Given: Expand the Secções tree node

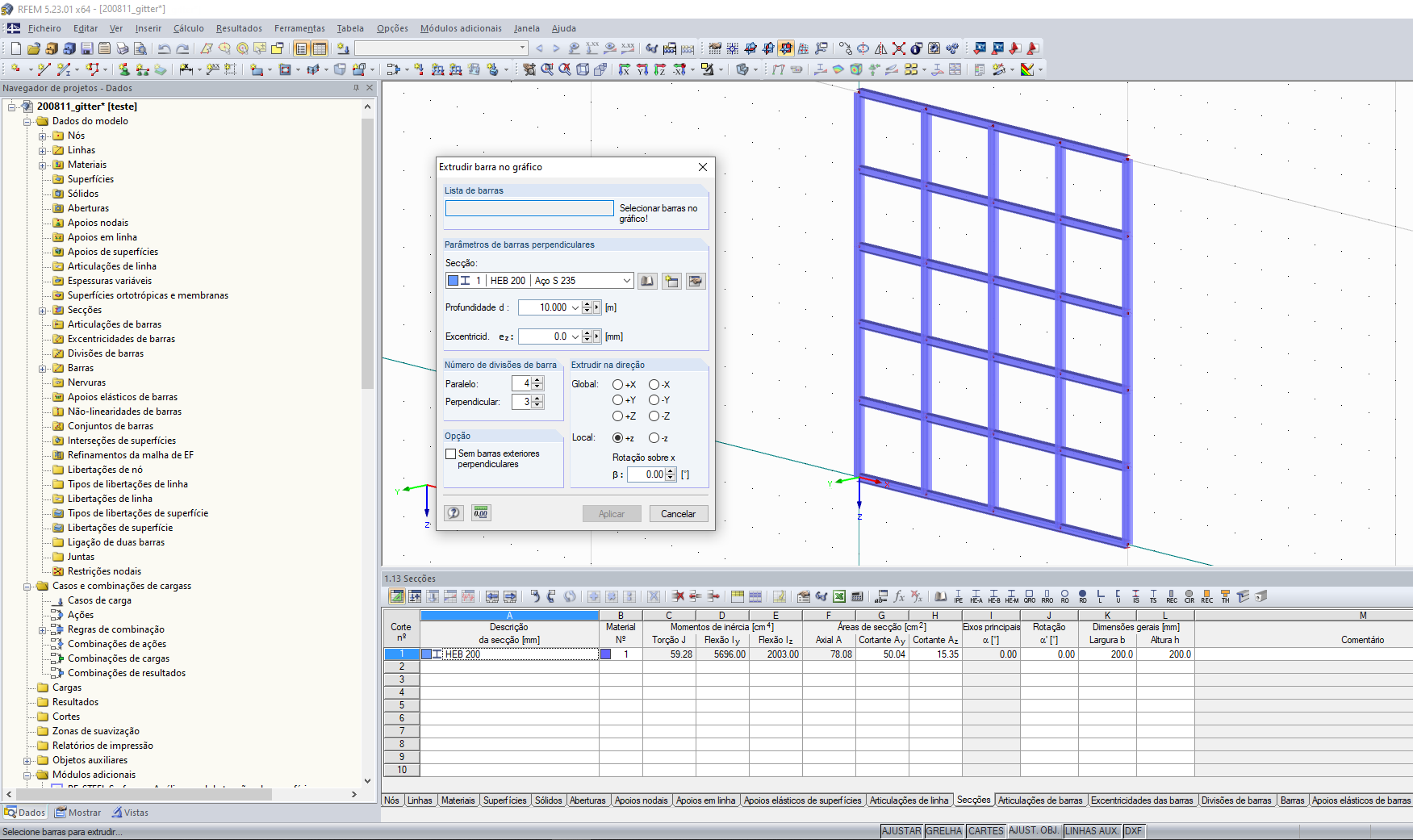Looking at the screenshot, I should pyautogui.click(x=43, y=310).
